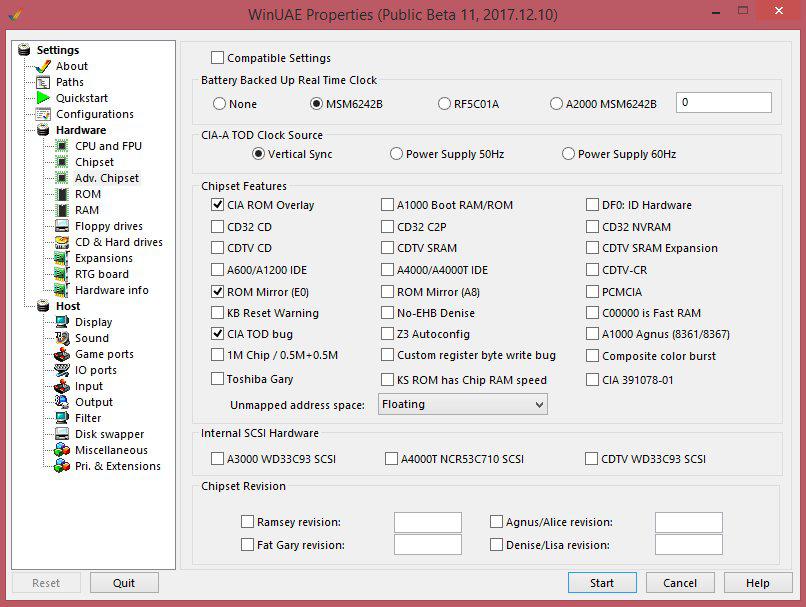Go to the Floppy drives page
Screen dimensions: 806x607
tap(109, 226)
